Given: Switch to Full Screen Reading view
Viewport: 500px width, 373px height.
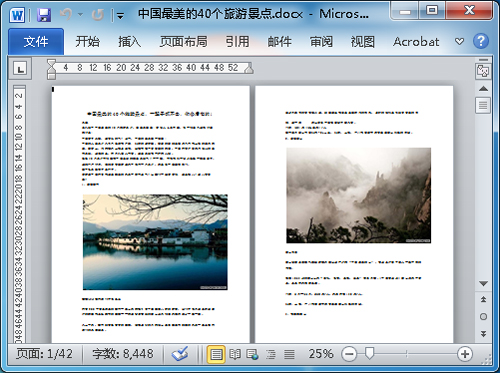Looking at the screenshot, I should tap(235, 354).
